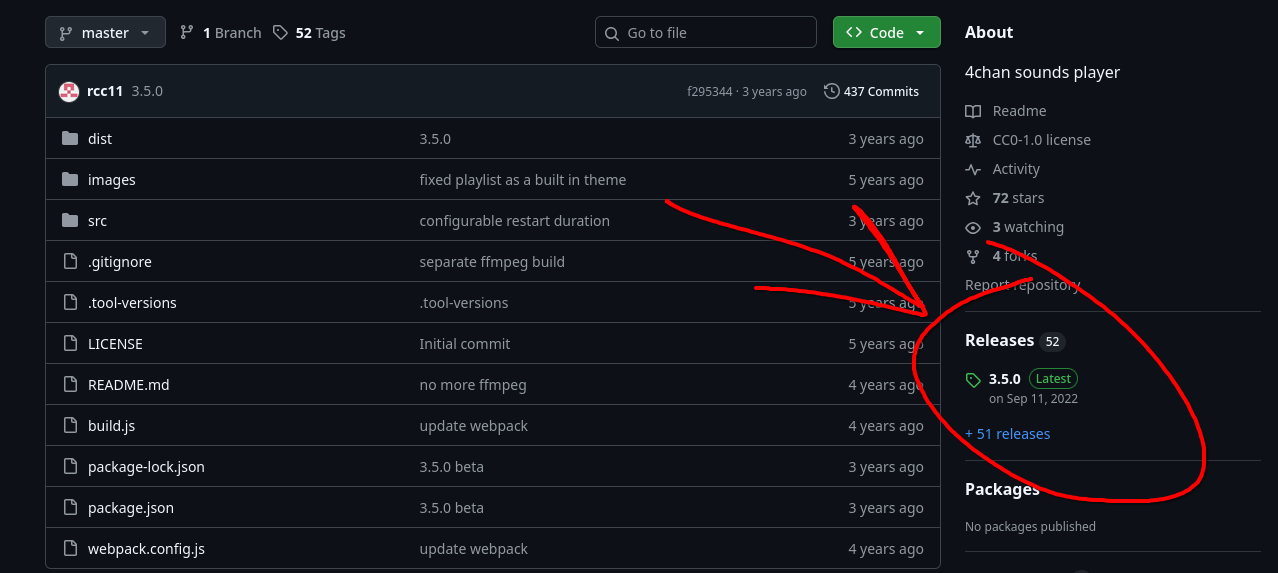The width and height of the screenshot is (1278, 573).
Task: Click the branch icon beside 1 Branch
Action: coord(187,32)
